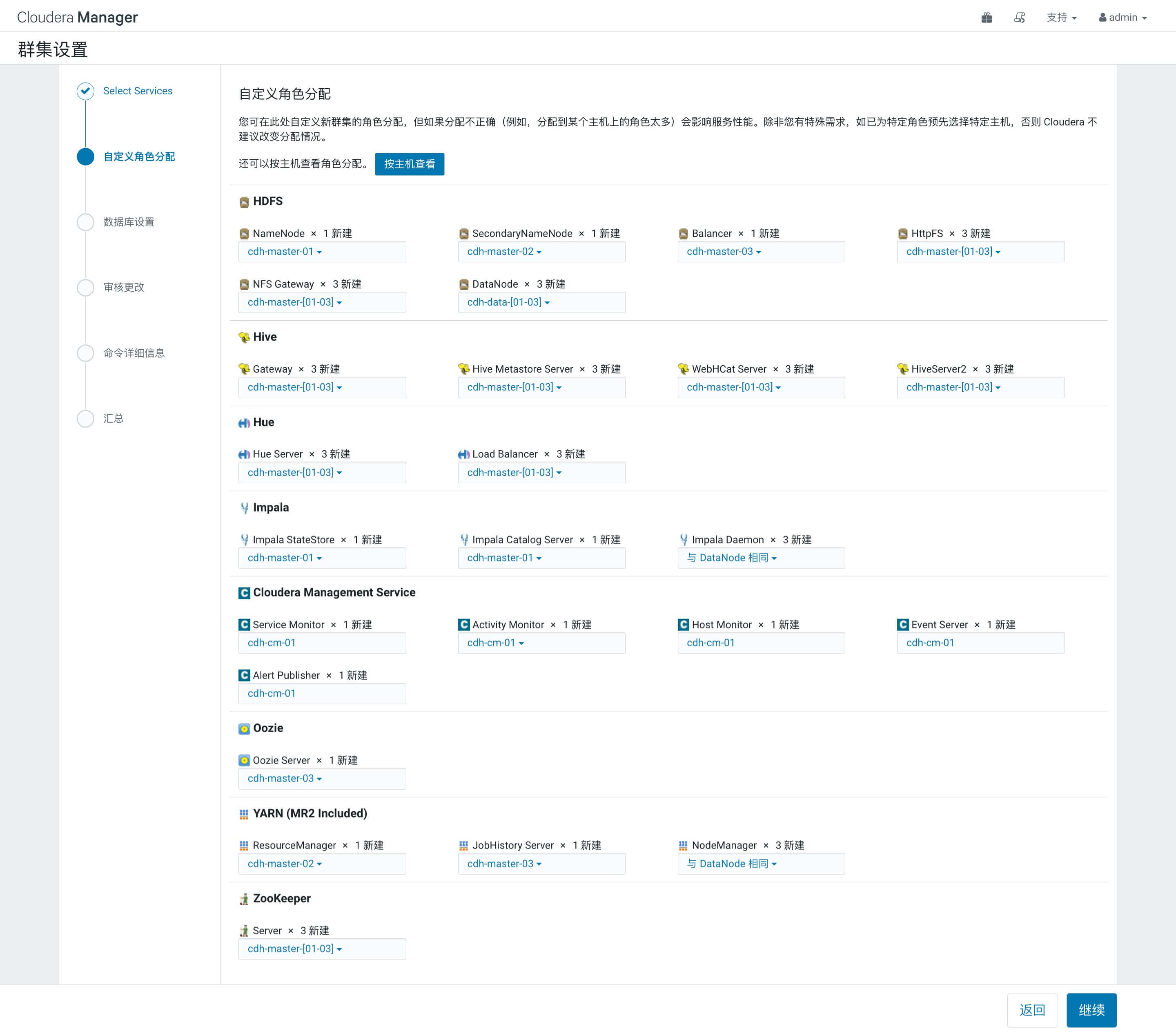Click the Hive bee icon heading

pyautogui.click(x=244, y=337)
